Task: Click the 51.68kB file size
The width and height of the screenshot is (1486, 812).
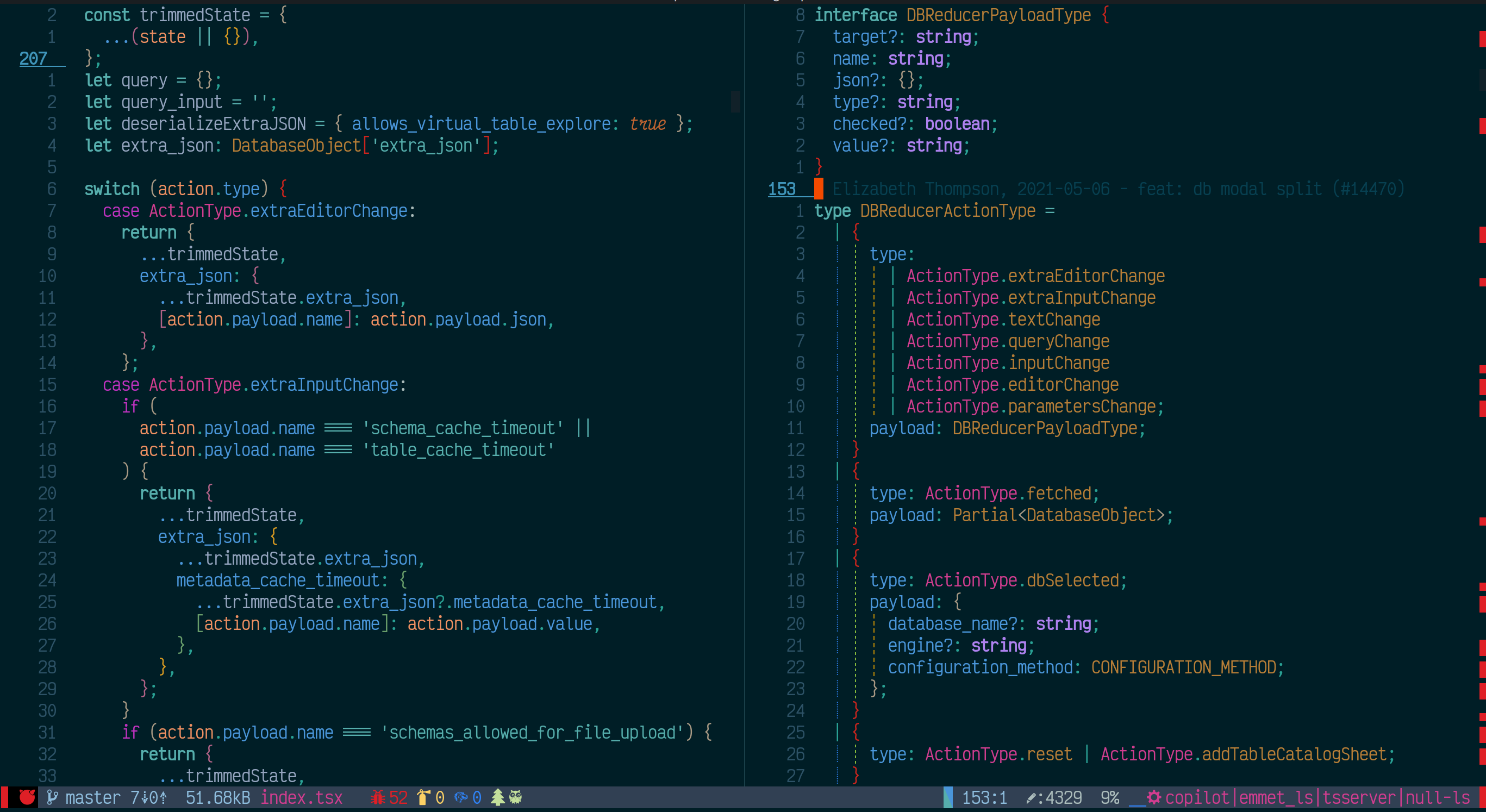Action: pyautogui.click(x=218, y=797)
